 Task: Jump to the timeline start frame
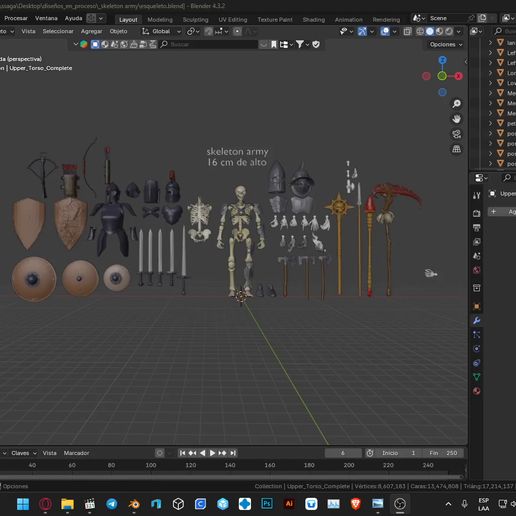(182, 453)
